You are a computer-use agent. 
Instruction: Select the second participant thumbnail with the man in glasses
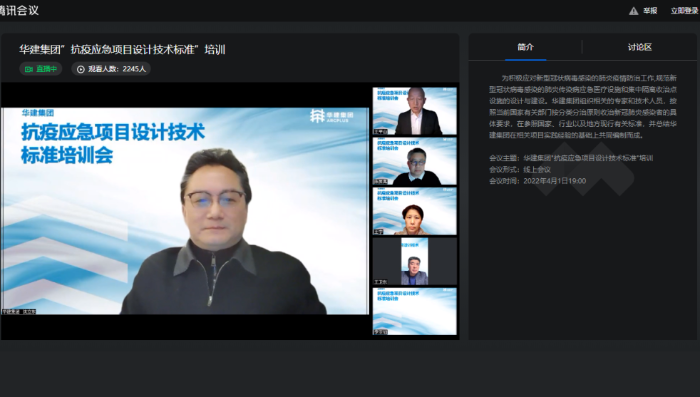415,161
